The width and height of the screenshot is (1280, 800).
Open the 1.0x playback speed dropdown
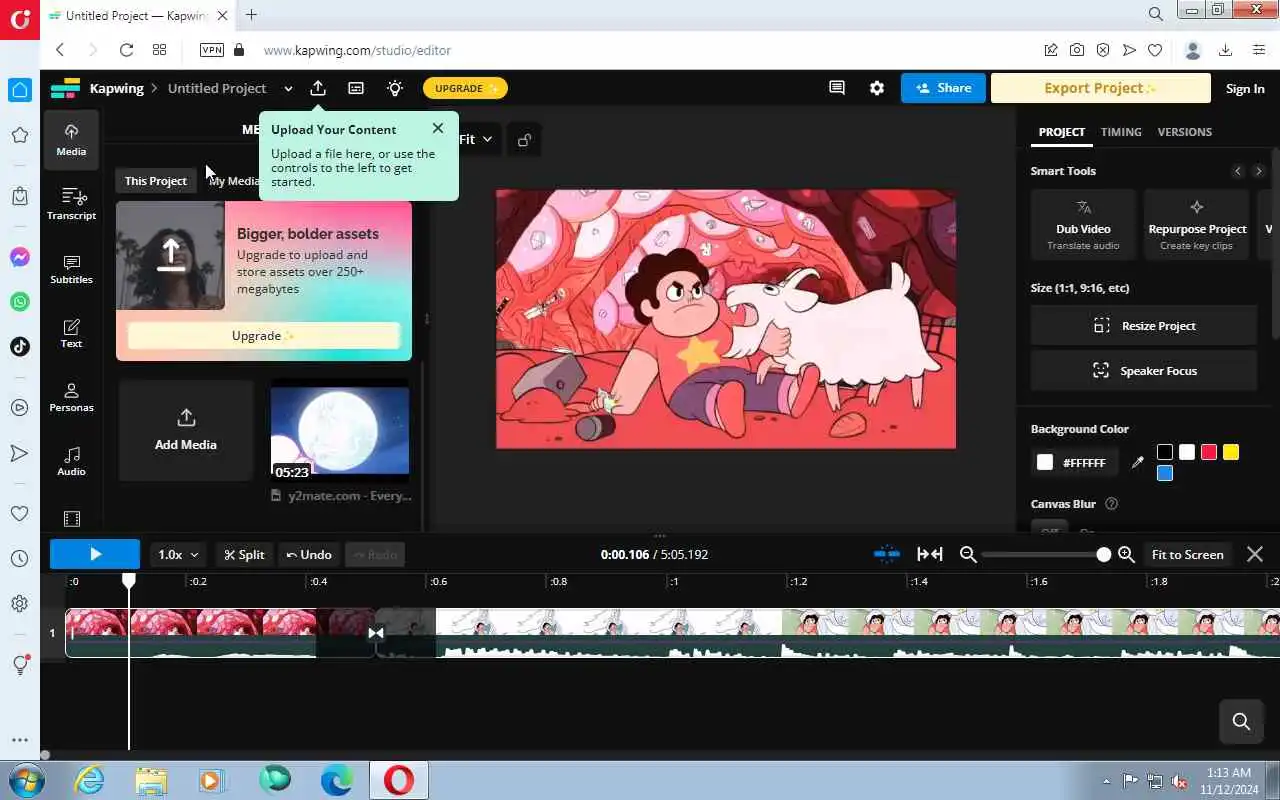click(x=179, y=554)
